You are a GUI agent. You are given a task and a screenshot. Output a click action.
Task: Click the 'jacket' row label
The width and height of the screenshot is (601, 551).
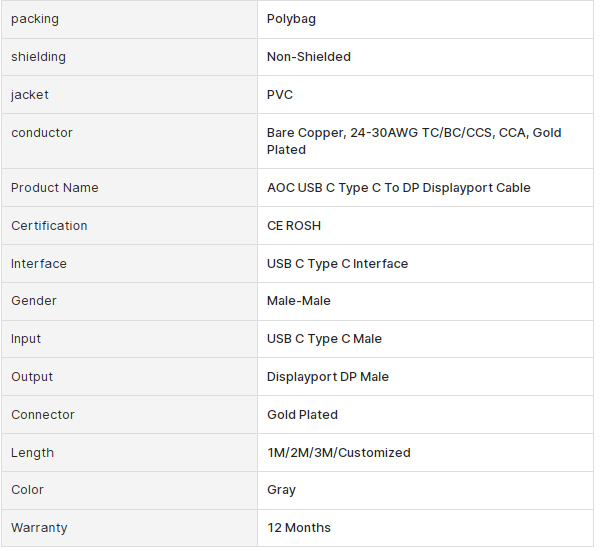click(x=30, y=95)
